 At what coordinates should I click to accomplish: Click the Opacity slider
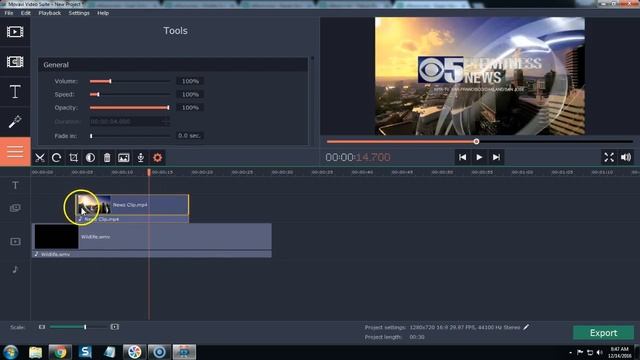tap(130, 108)
